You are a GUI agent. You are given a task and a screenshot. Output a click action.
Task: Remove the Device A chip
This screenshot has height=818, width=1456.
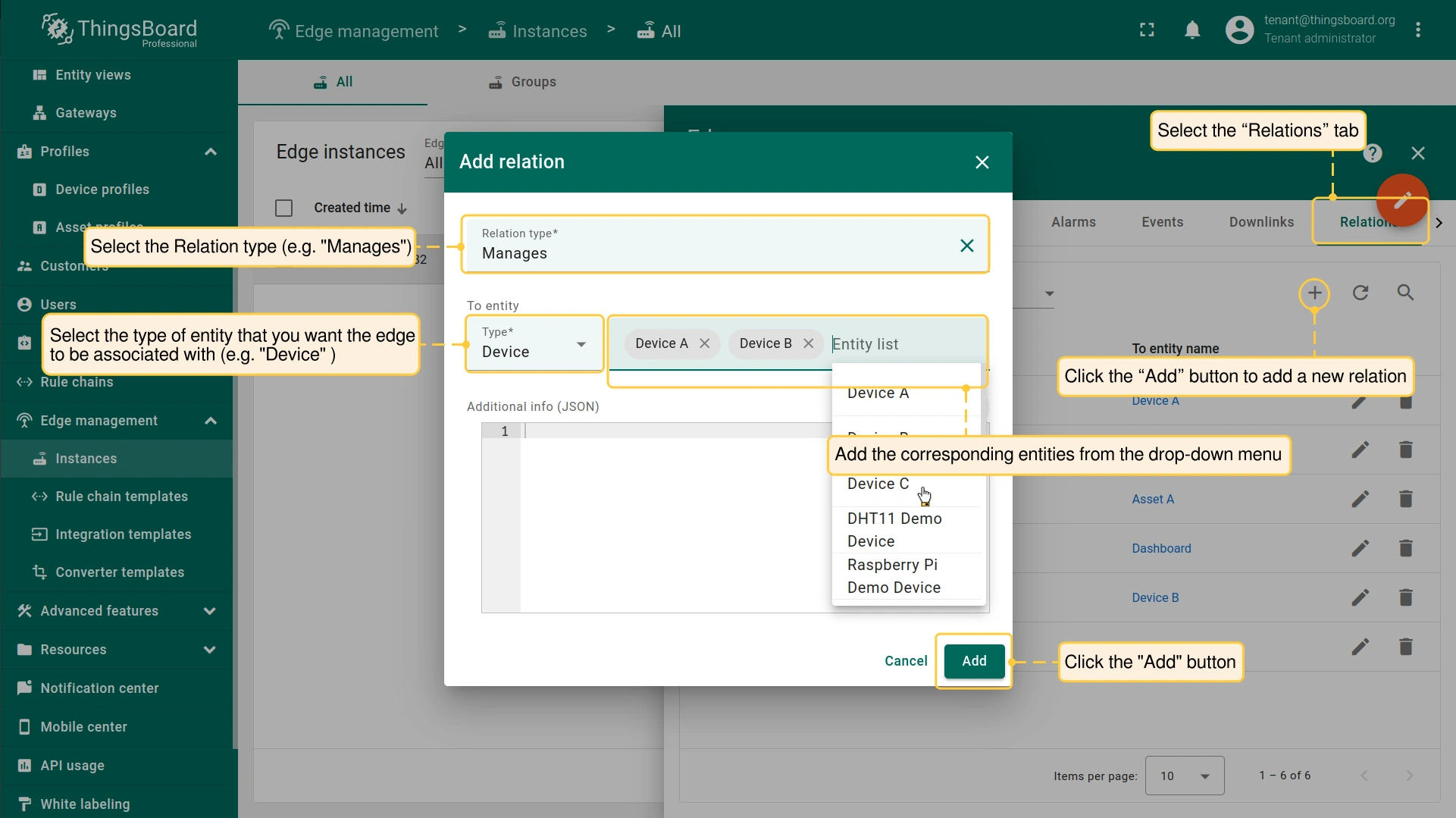705,343
